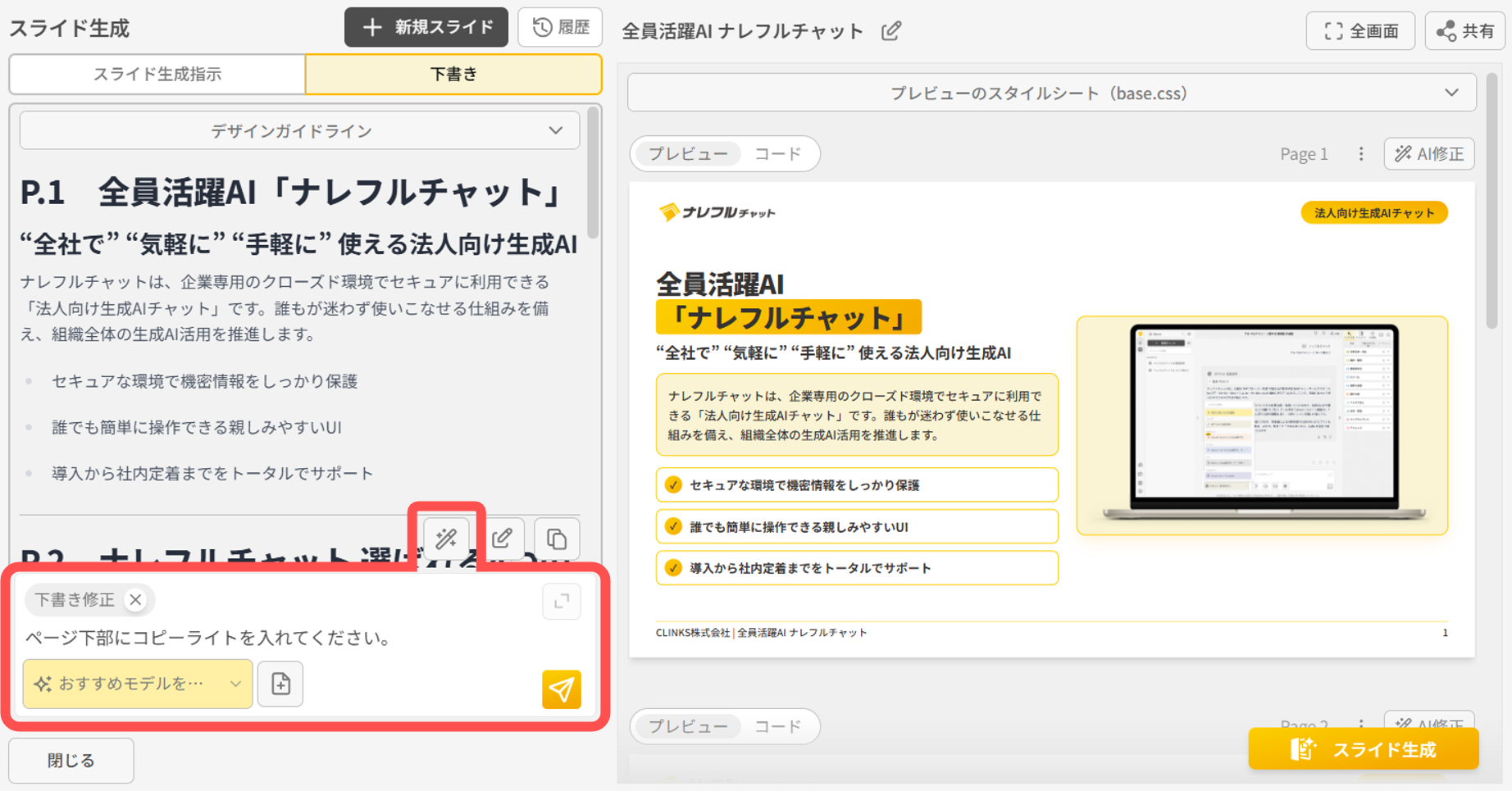The image size is (1512, 791).
Task: Click the ナレフルチャット logo in slide
Action: click(717, 212)
